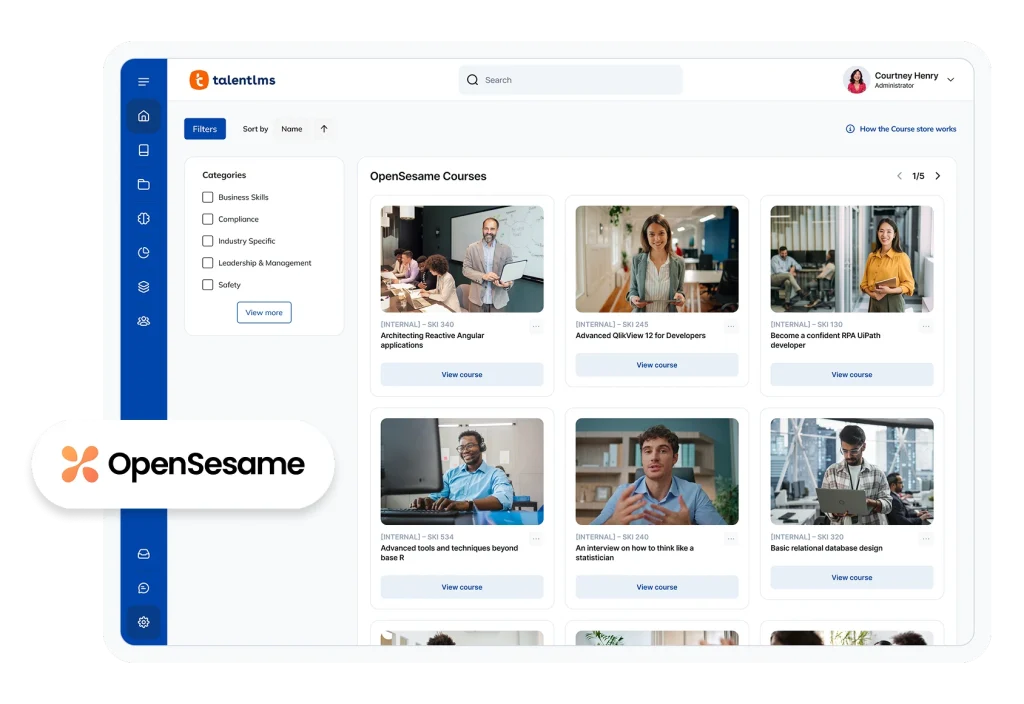Open the users group icon in sidebar
This screenshot has width=1024, height=704.
click(143, 321)
